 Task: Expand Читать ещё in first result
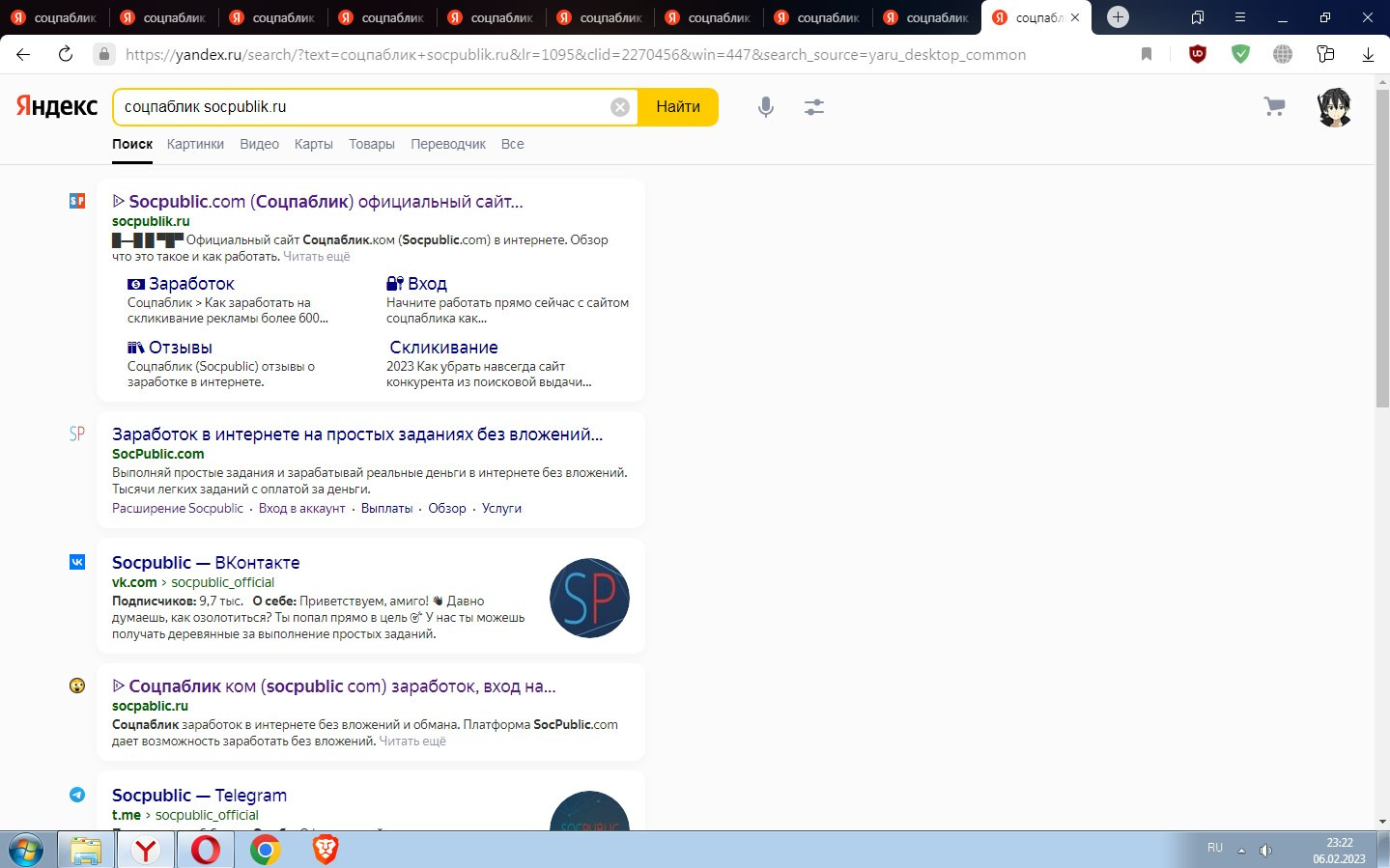[x=317, y=257]
